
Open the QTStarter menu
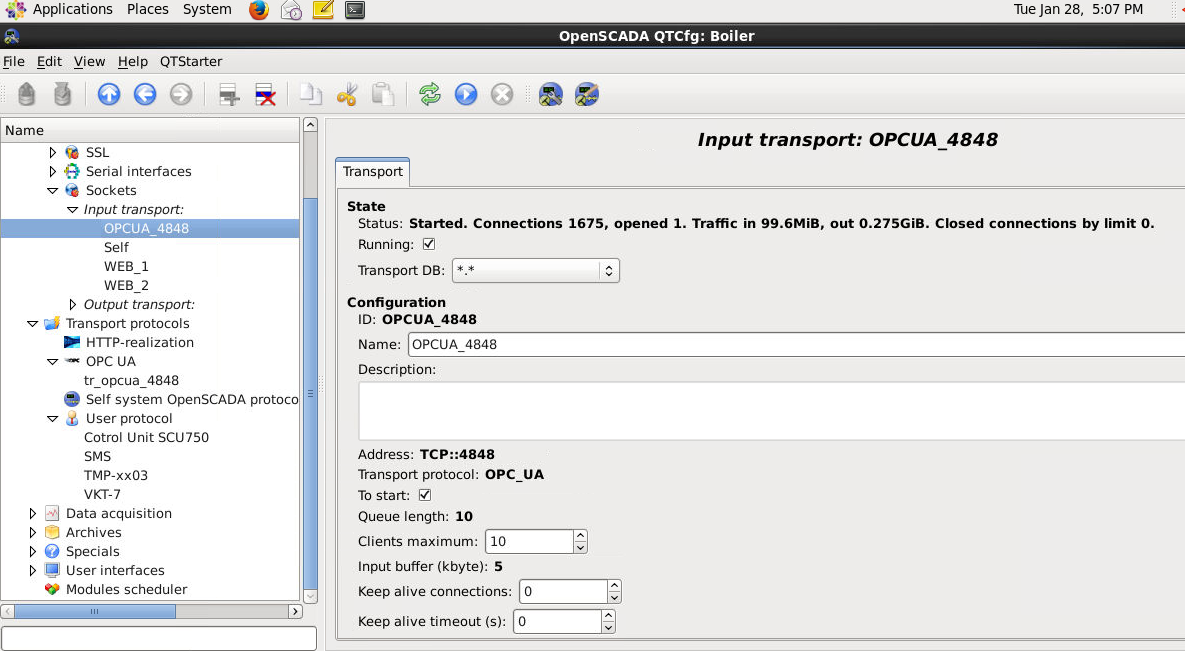[191, 61]
